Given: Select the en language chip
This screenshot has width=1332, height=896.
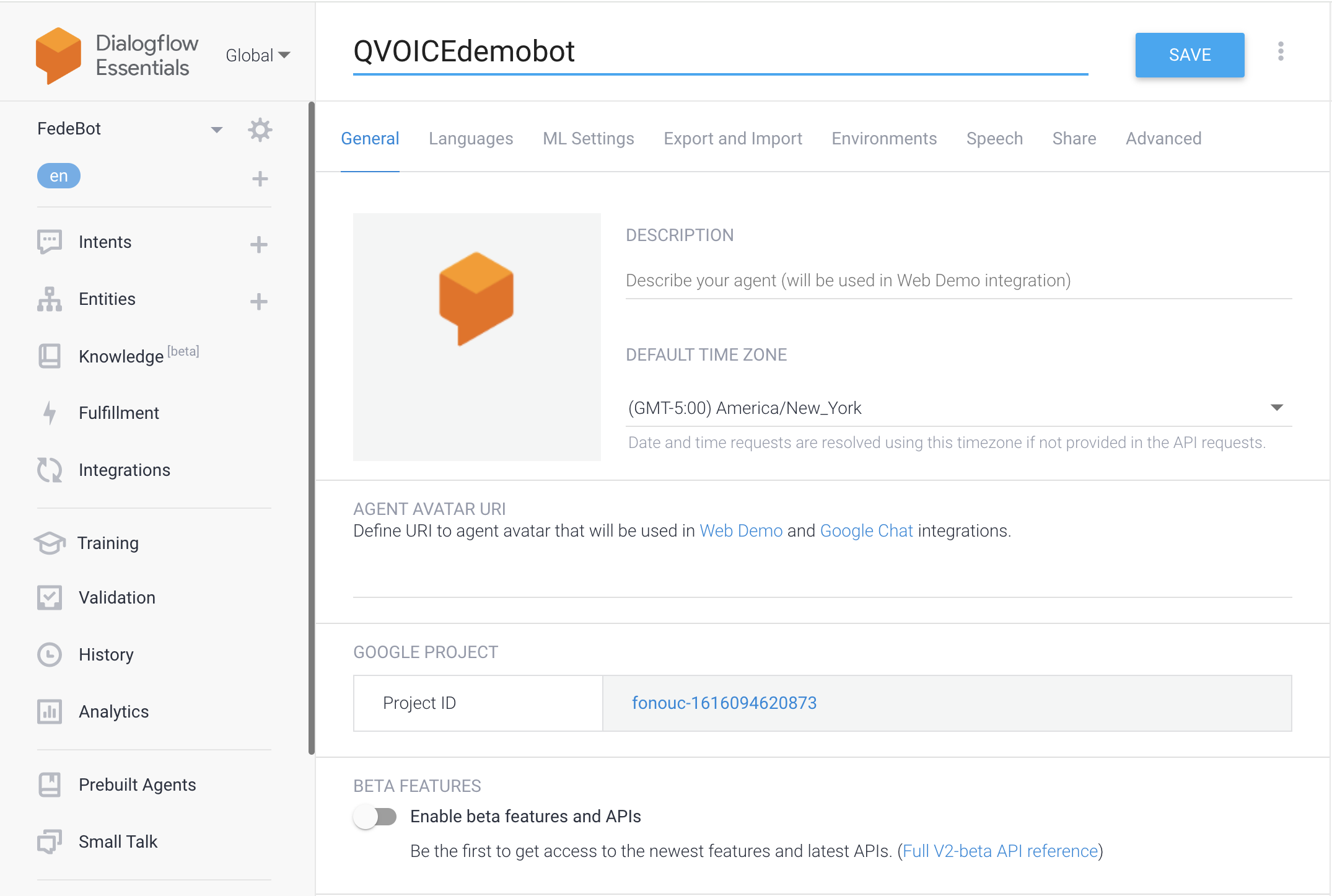Looking at the screenshot, I should click(x=59, y=176).
